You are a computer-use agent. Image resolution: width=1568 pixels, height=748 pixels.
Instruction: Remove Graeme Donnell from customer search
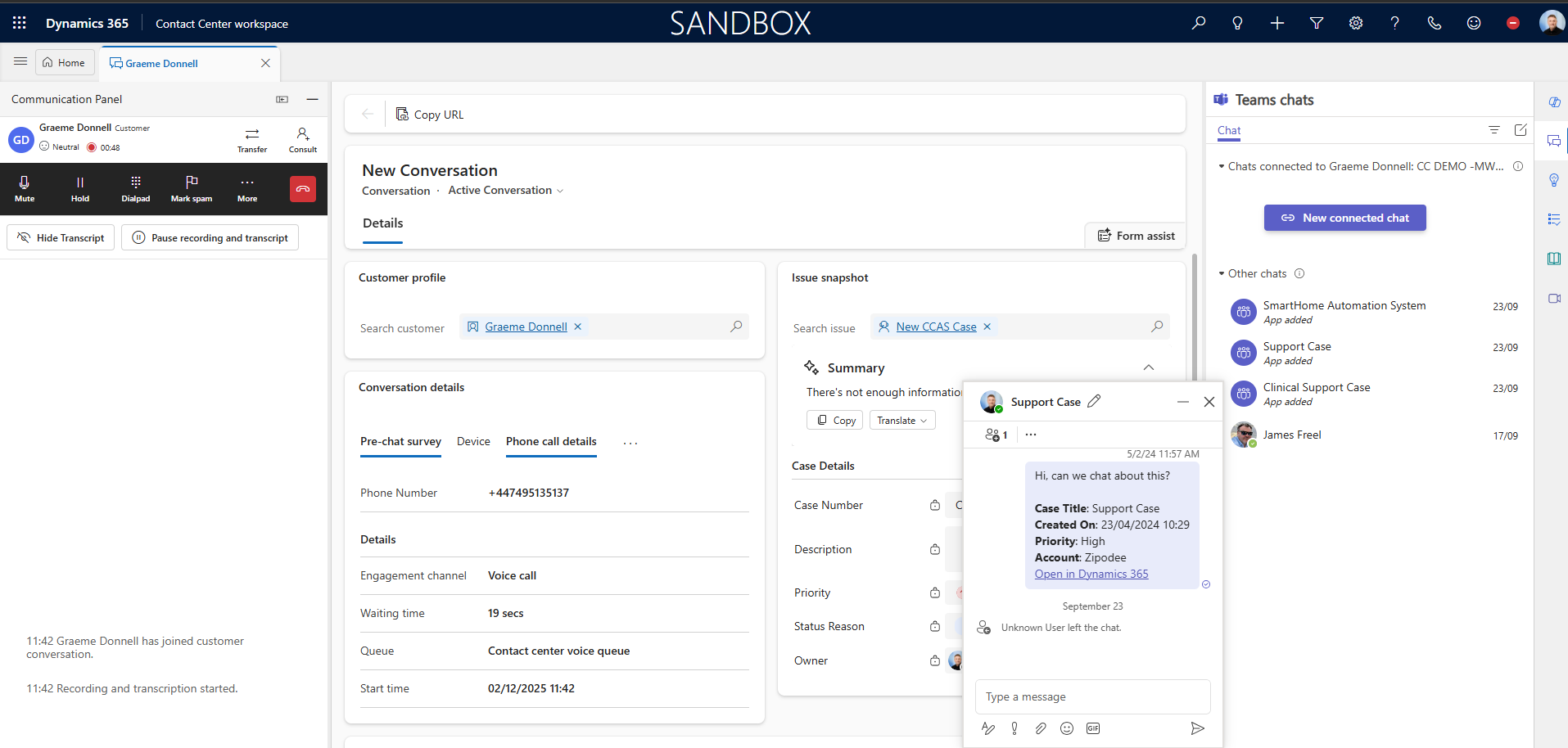(577, 327)
